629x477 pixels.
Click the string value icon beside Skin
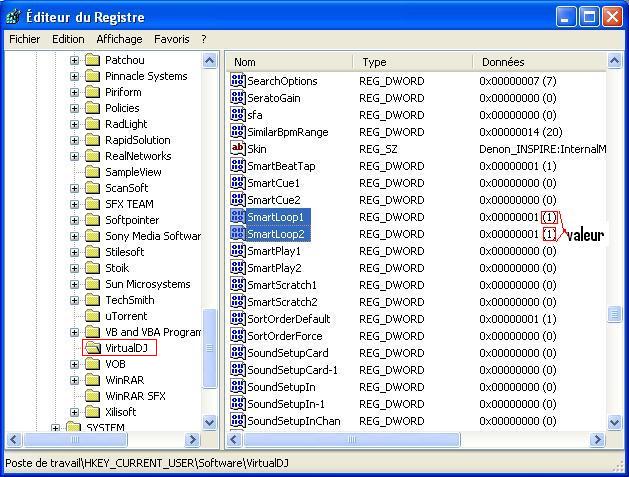coord(237,148)
